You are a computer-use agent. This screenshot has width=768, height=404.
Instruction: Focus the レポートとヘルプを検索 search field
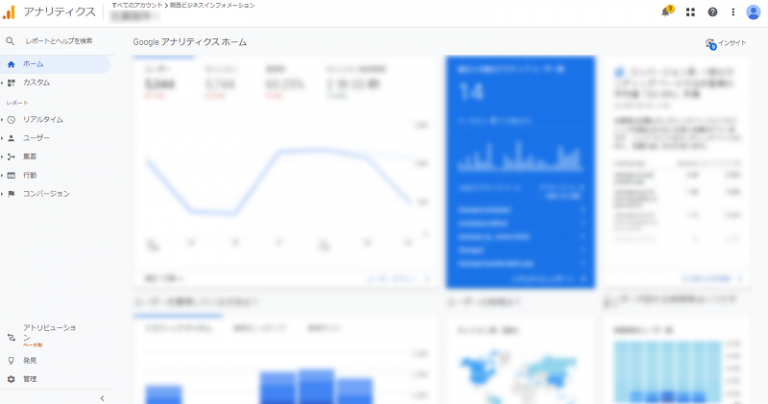click(59, 41)
